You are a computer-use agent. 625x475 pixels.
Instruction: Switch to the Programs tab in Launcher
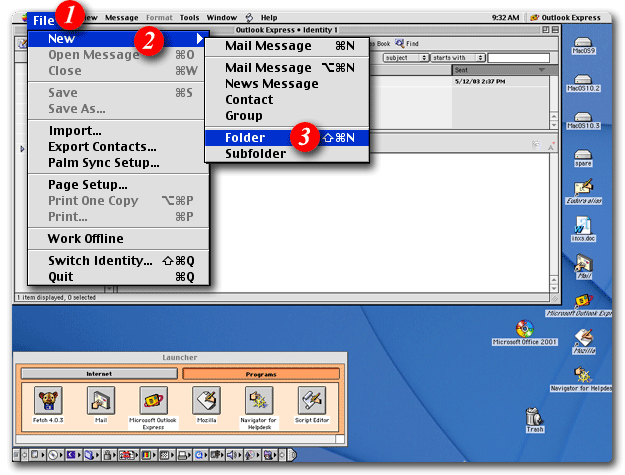[x=260, y=374]
